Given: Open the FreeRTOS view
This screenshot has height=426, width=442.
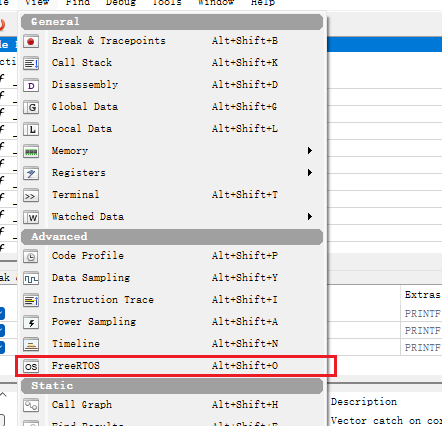Looking at the screenshot, I should [x=172, y=366].
